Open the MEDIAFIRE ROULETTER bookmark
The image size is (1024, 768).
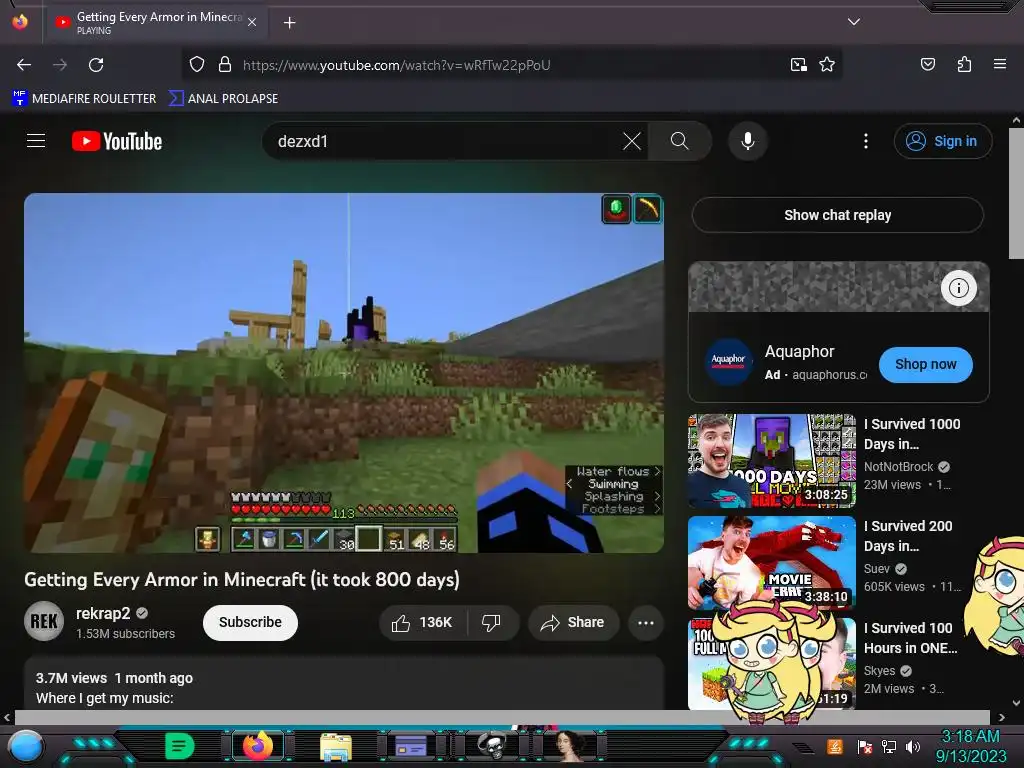[x=84, y=99]
